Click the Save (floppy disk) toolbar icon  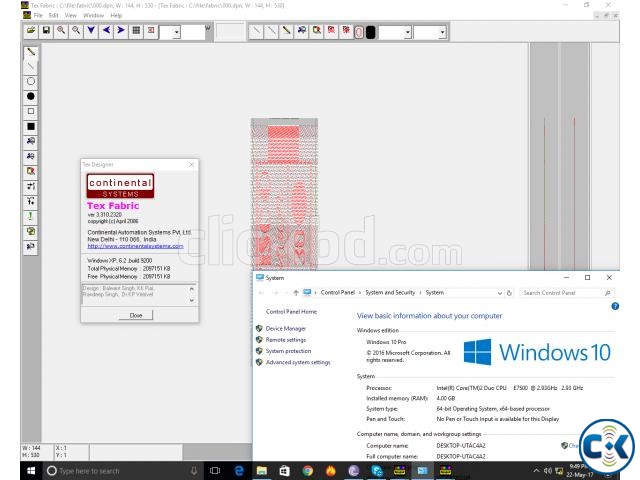(x=46, y=31)
